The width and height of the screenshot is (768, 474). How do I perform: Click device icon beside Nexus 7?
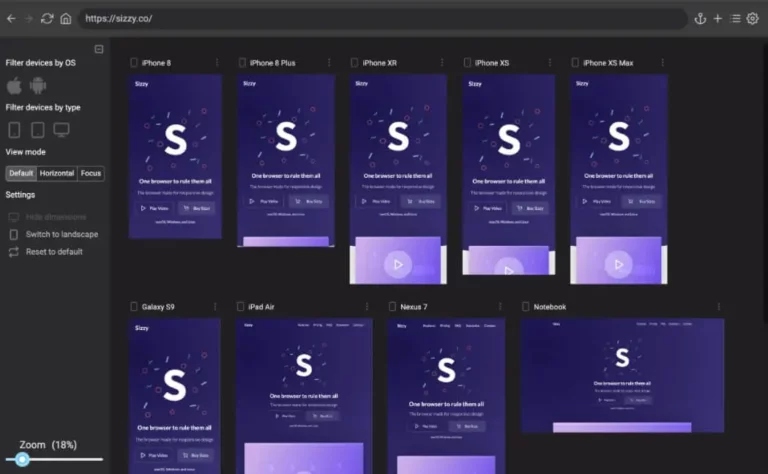pyautogui.click(x=392, y=307)
